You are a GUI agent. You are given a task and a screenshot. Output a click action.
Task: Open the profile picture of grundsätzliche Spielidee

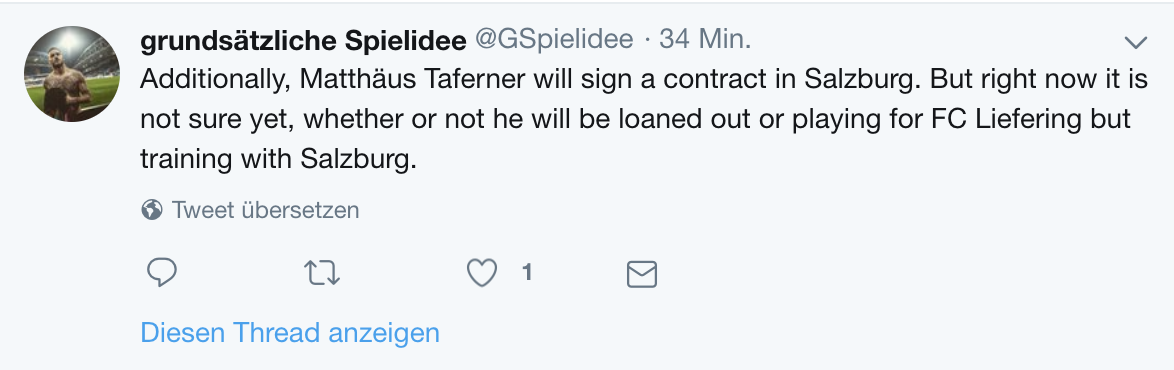point(72,74)
